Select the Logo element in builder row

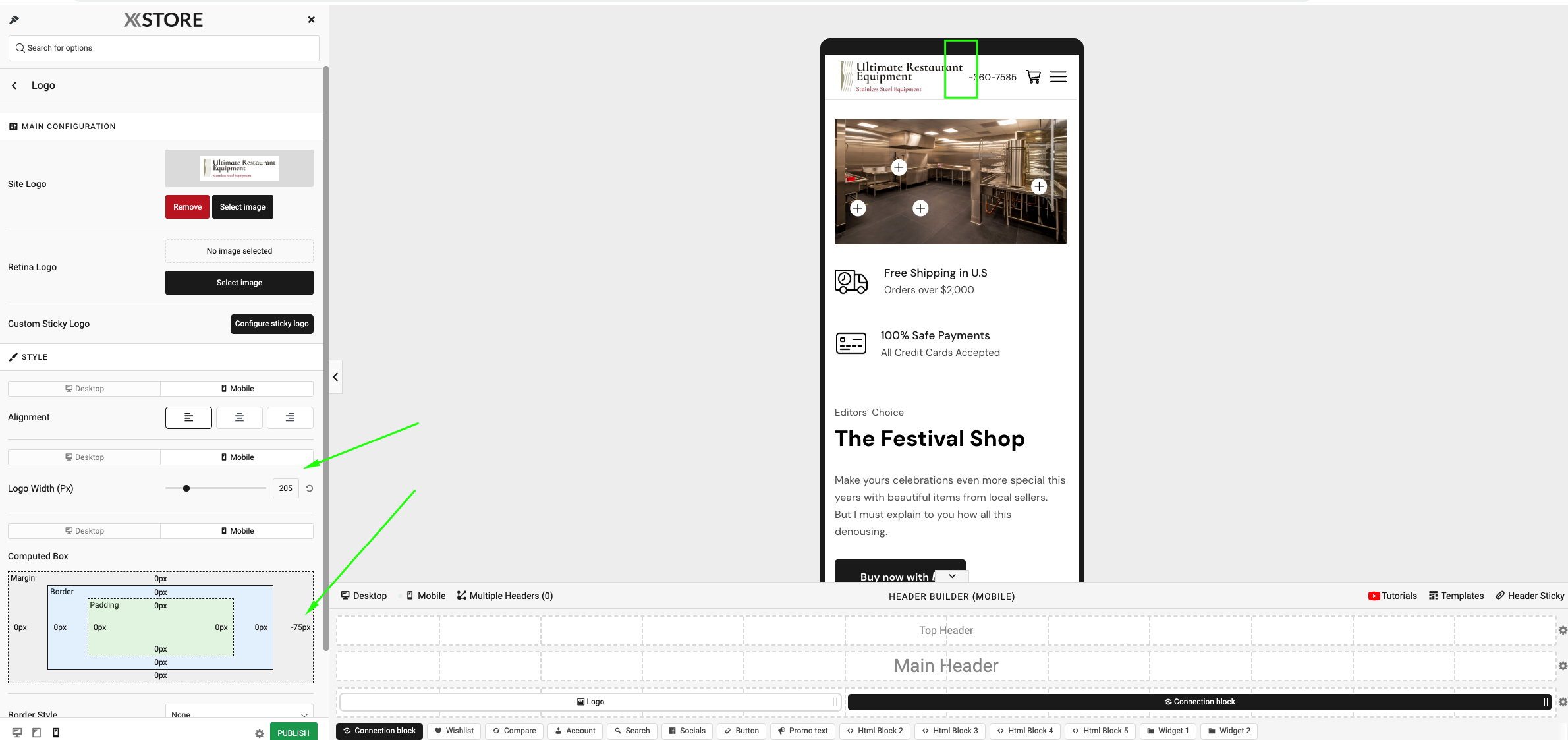(590, 702)
